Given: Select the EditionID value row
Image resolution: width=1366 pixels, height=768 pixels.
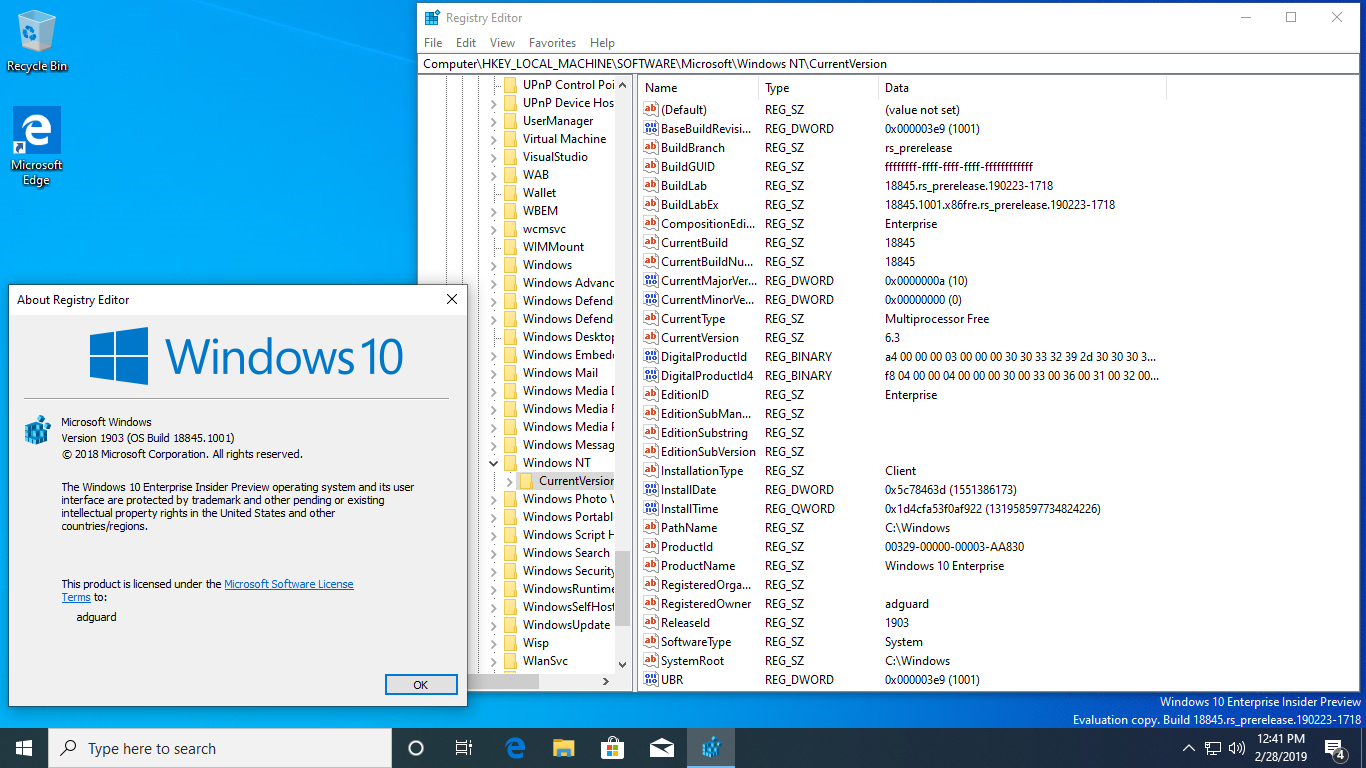Looking at the screenshot, I should coord(900,395).
